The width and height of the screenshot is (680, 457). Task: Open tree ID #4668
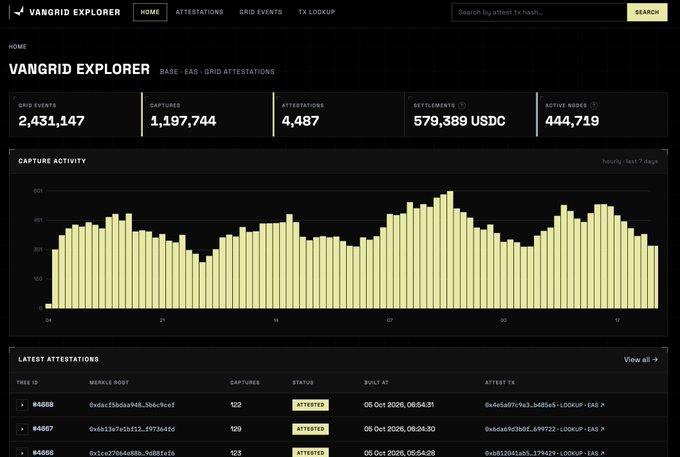coord(43,405)
